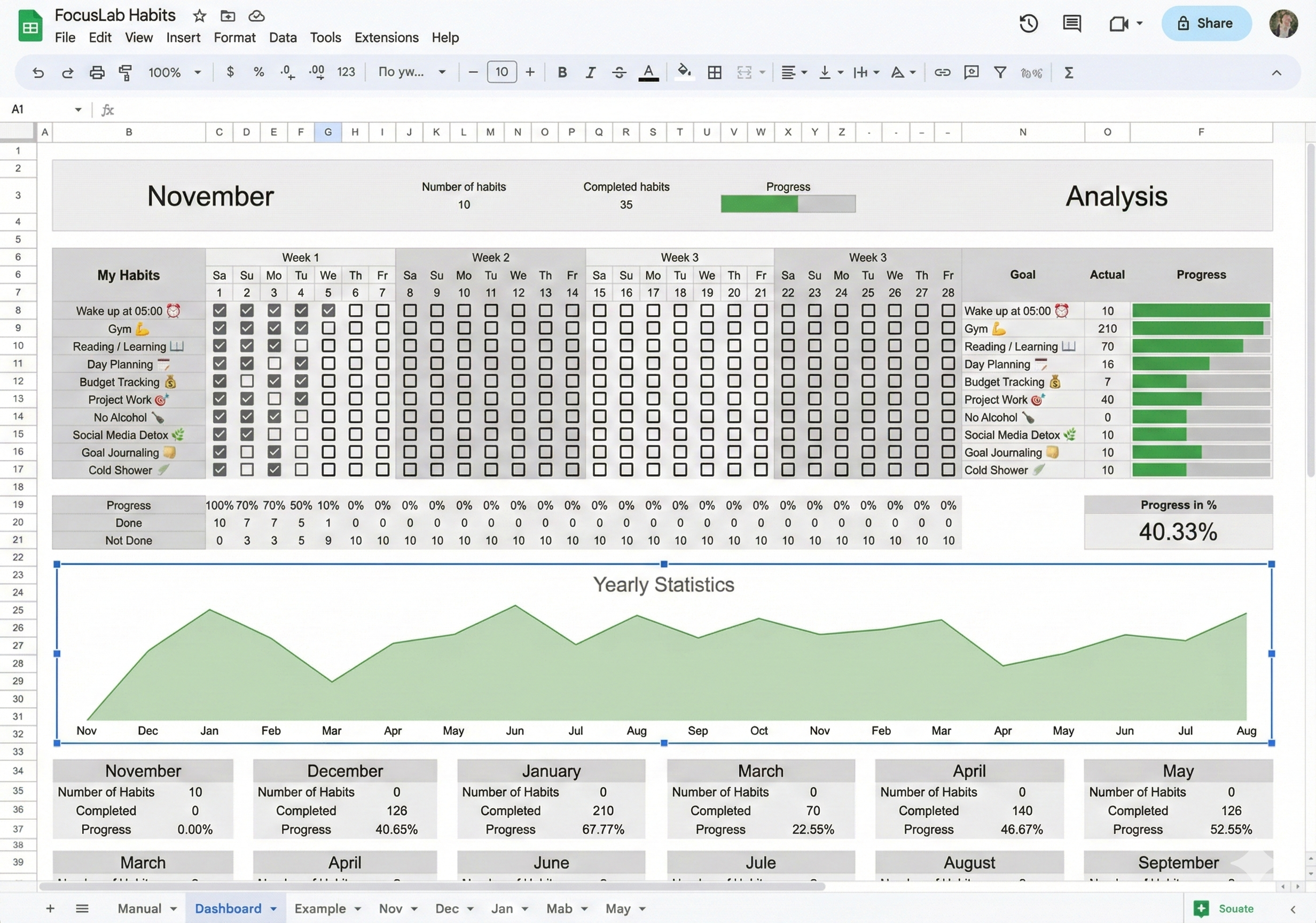
Task: Click the text color underlined A
Action: 648,72
